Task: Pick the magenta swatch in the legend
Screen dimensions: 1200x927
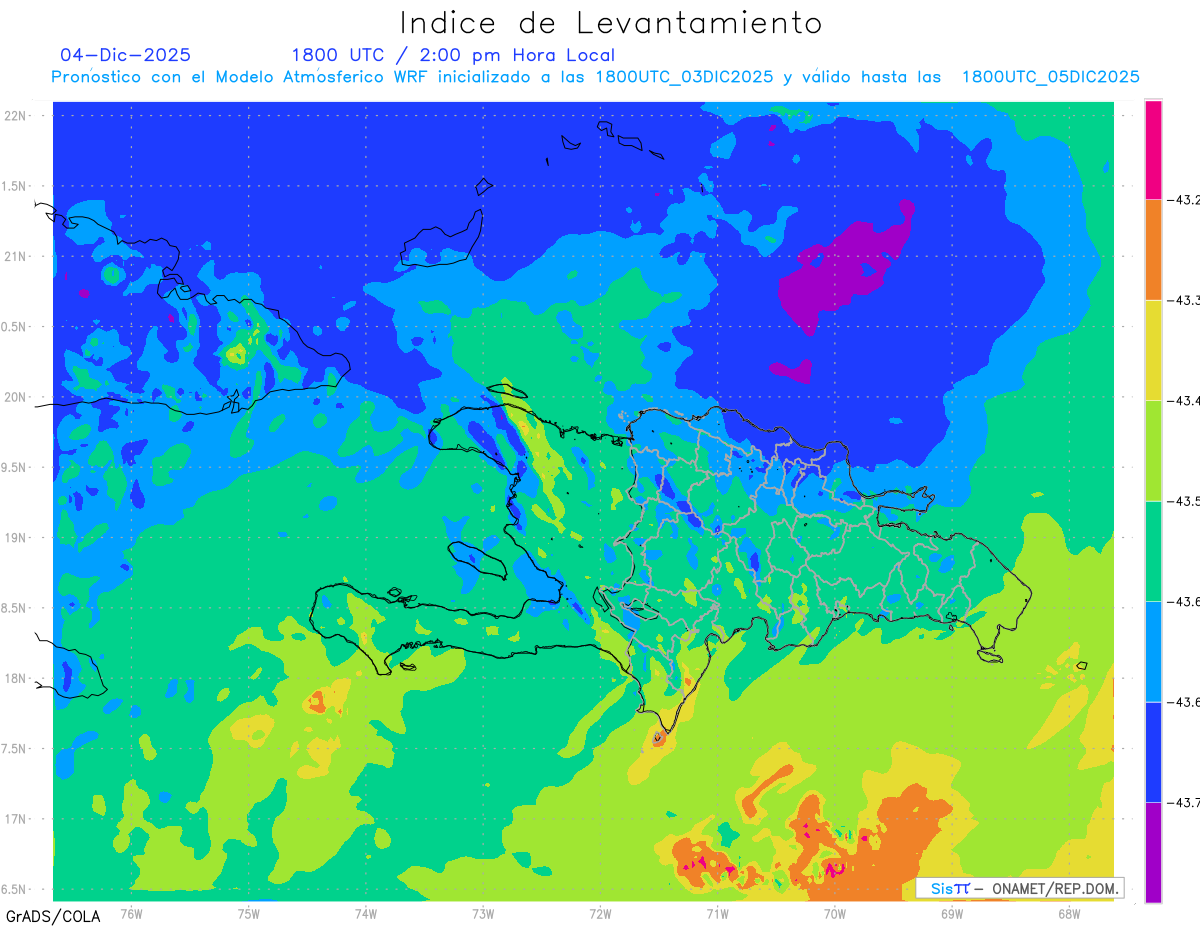Action: (1153, 149)
